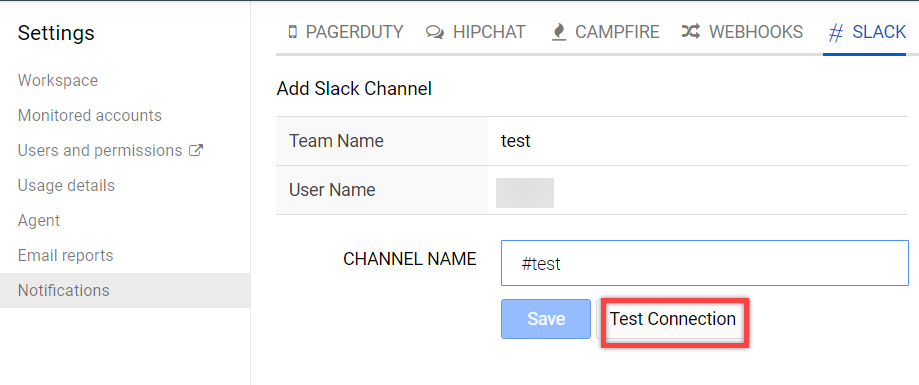
Task: Select the Campfire tab
Action: (x=606, y=32)
